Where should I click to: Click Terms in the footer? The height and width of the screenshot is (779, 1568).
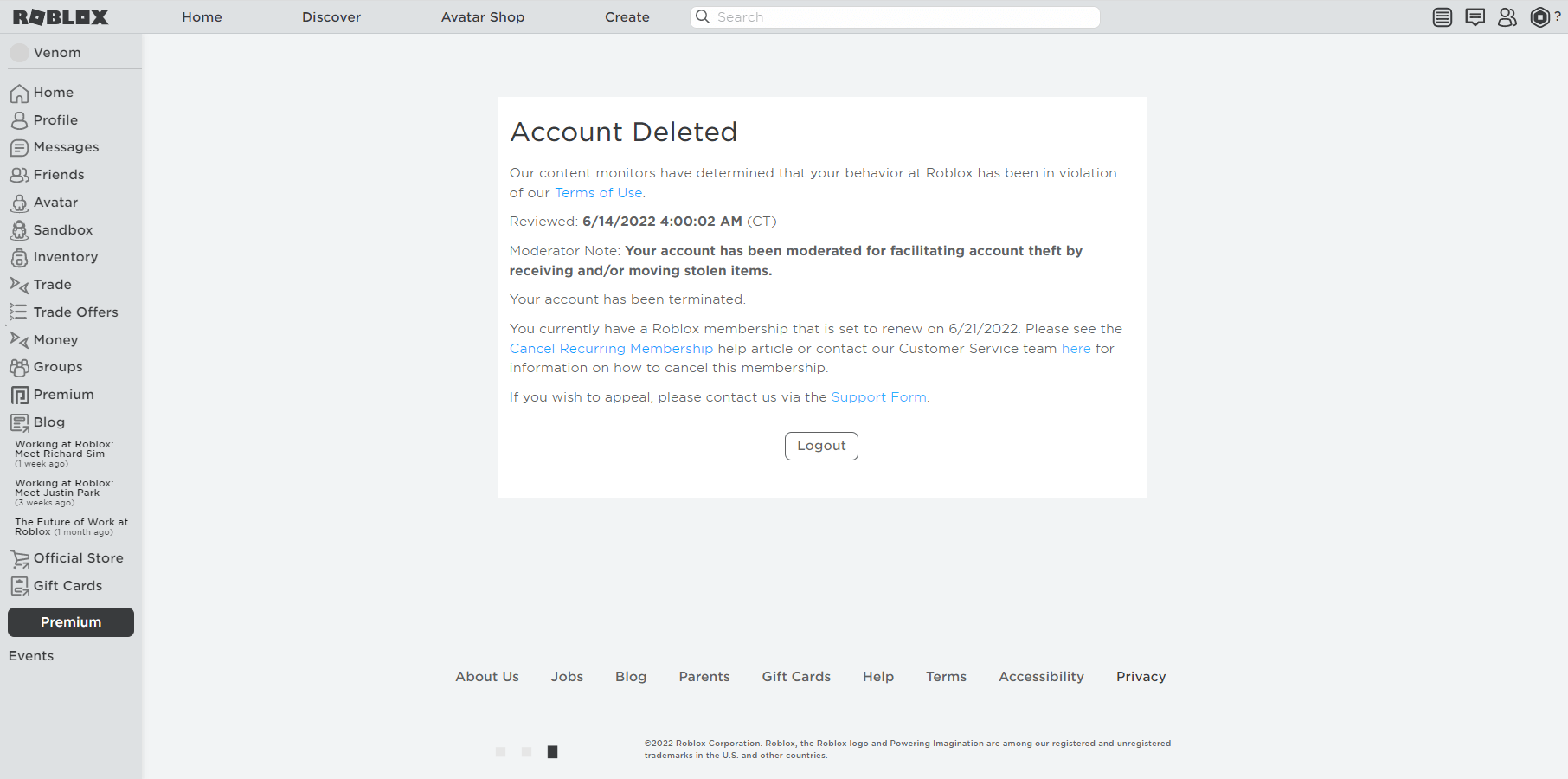point(946,677)
